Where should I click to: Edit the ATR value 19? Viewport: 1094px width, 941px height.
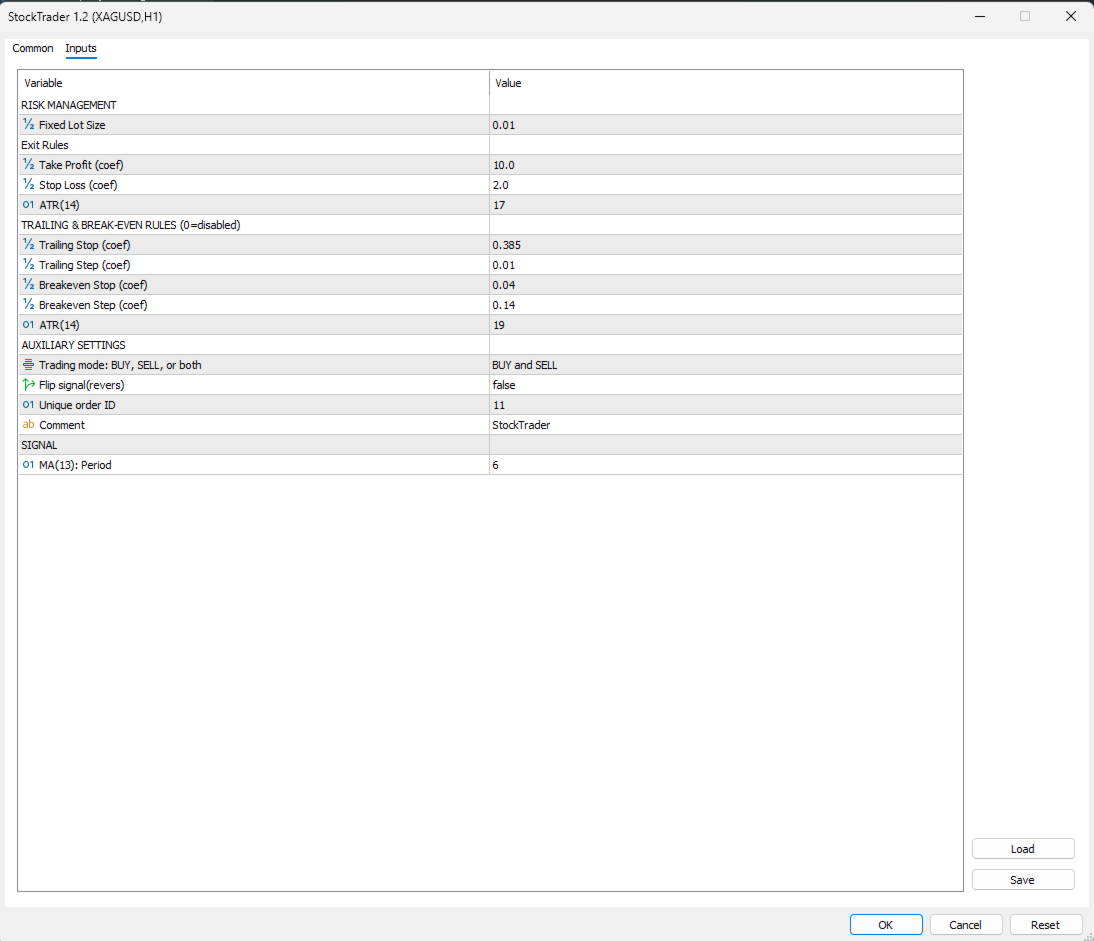click(x=726, y=325)
